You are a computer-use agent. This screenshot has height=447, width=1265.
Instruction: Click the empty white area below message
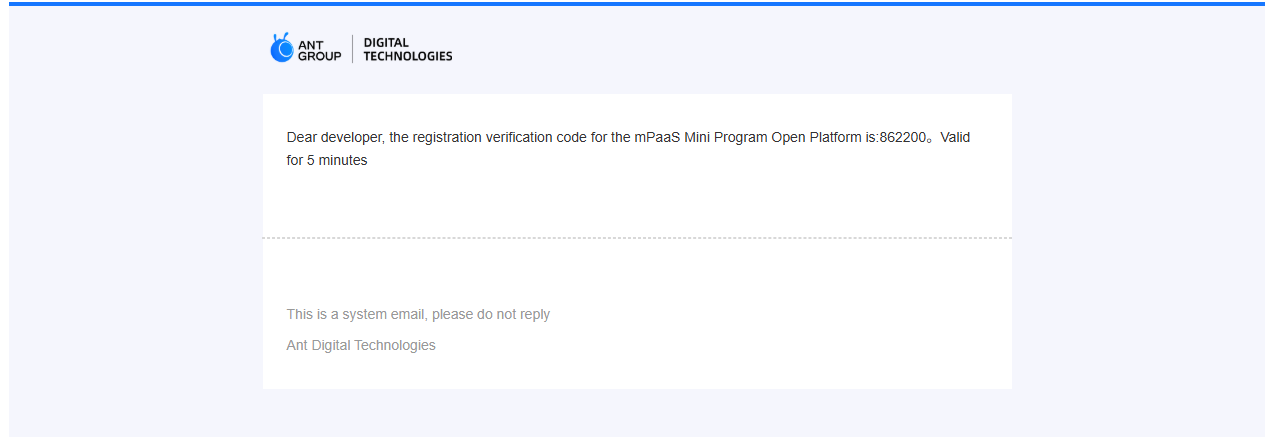click(637, 200)
